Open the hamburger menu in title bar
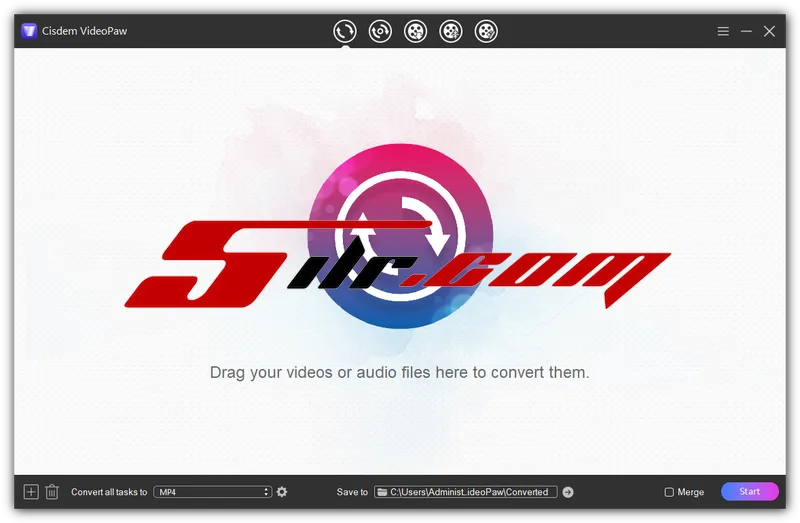800x523 pixels. [x=723, y=31]
